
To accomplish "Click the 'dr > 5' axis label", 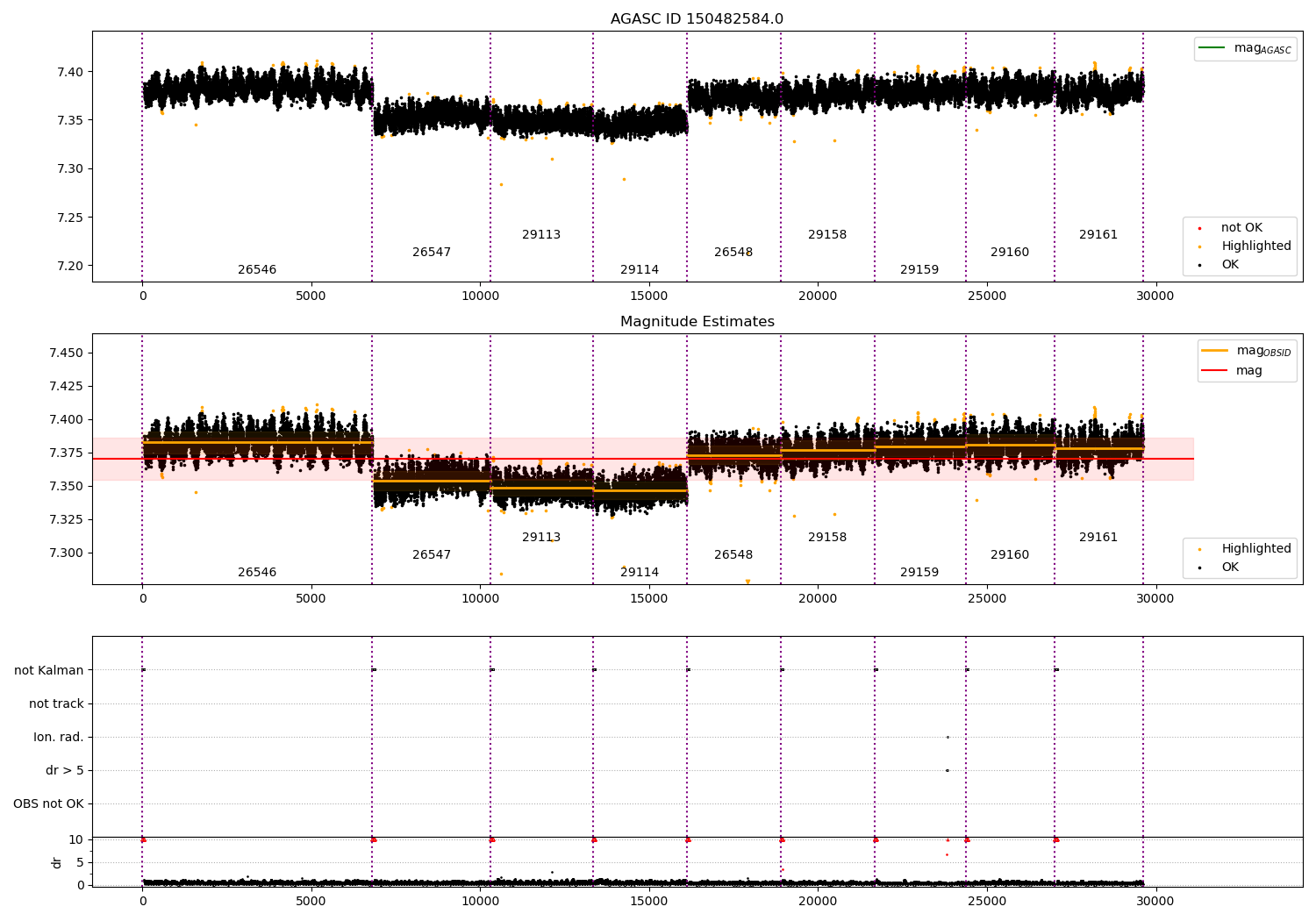I will pos(65,771).
